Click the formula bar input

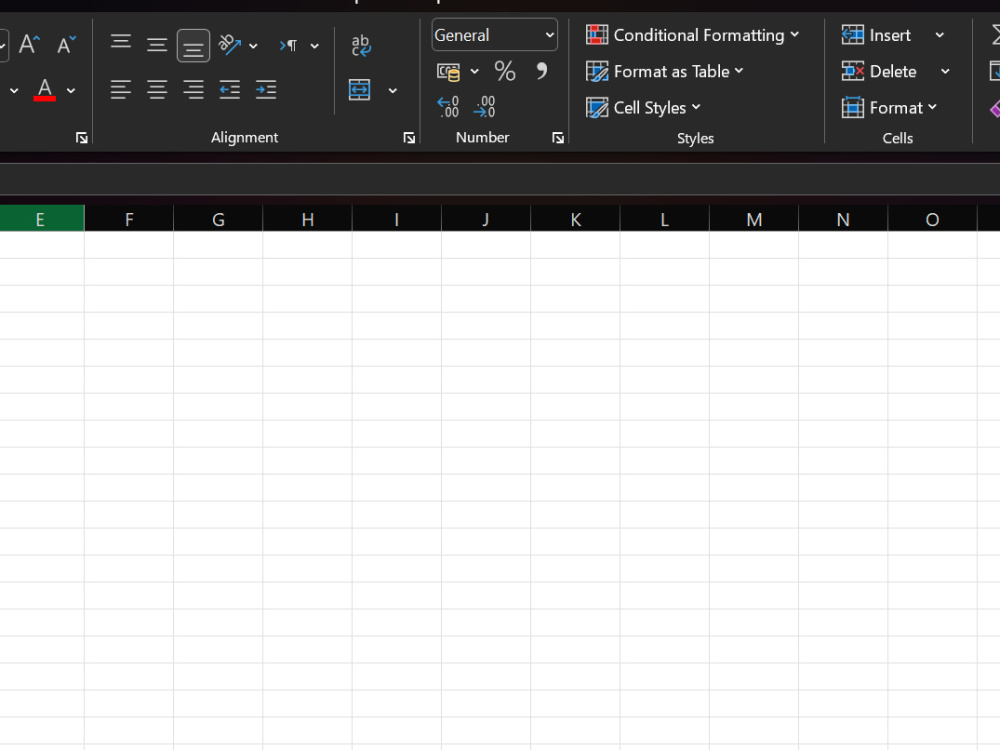[500, 179]
